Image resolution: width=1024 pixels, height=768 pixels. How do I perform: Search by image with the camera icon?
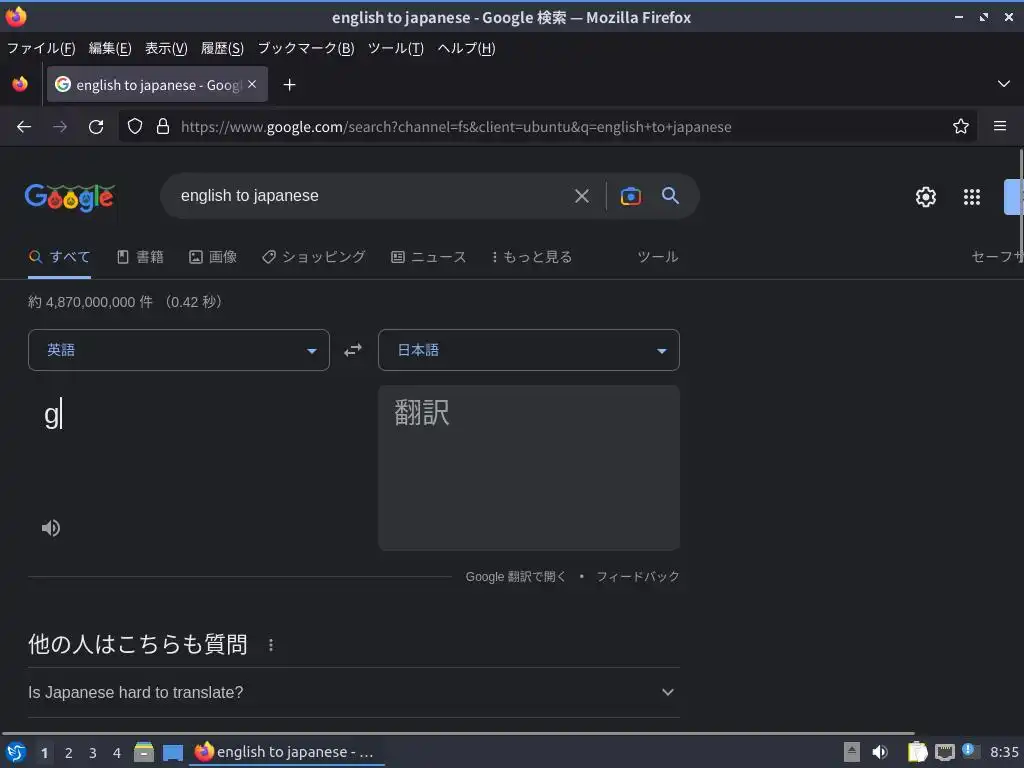point(631,196)
